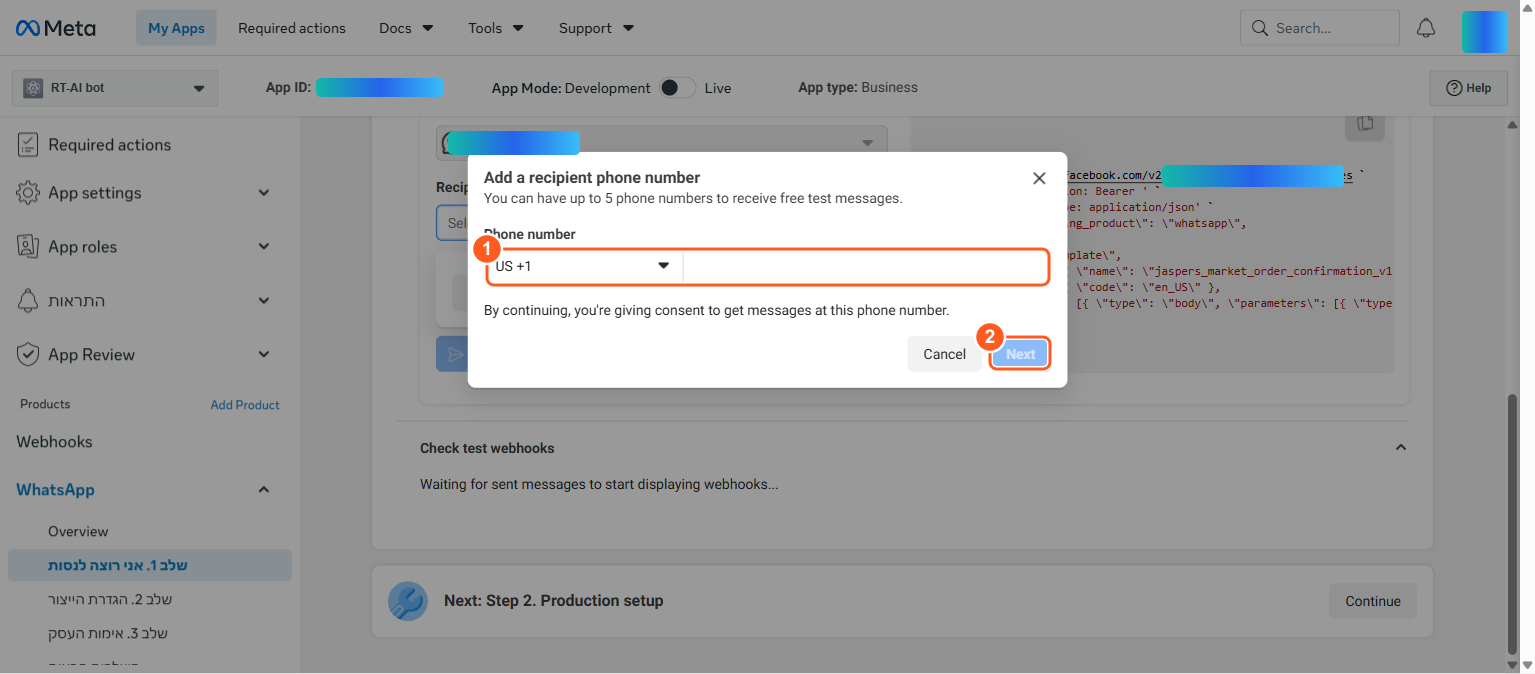The image size is (1535, 674).
Task: Expand the התראות section
Action: [x=264, y=300]
